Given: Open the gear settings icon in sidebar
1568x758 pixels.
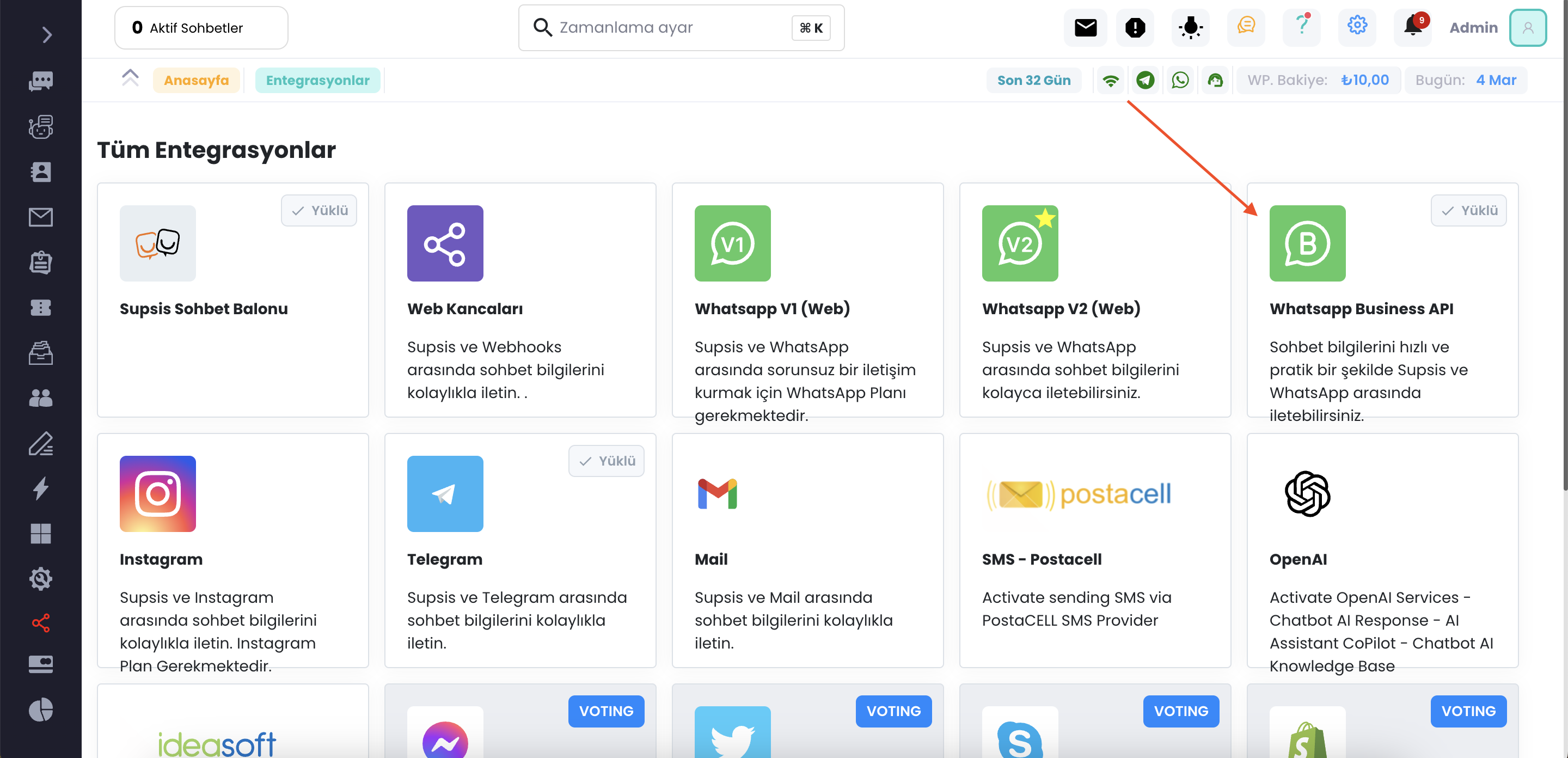Looking at the screenshot, I should (41, 578).
